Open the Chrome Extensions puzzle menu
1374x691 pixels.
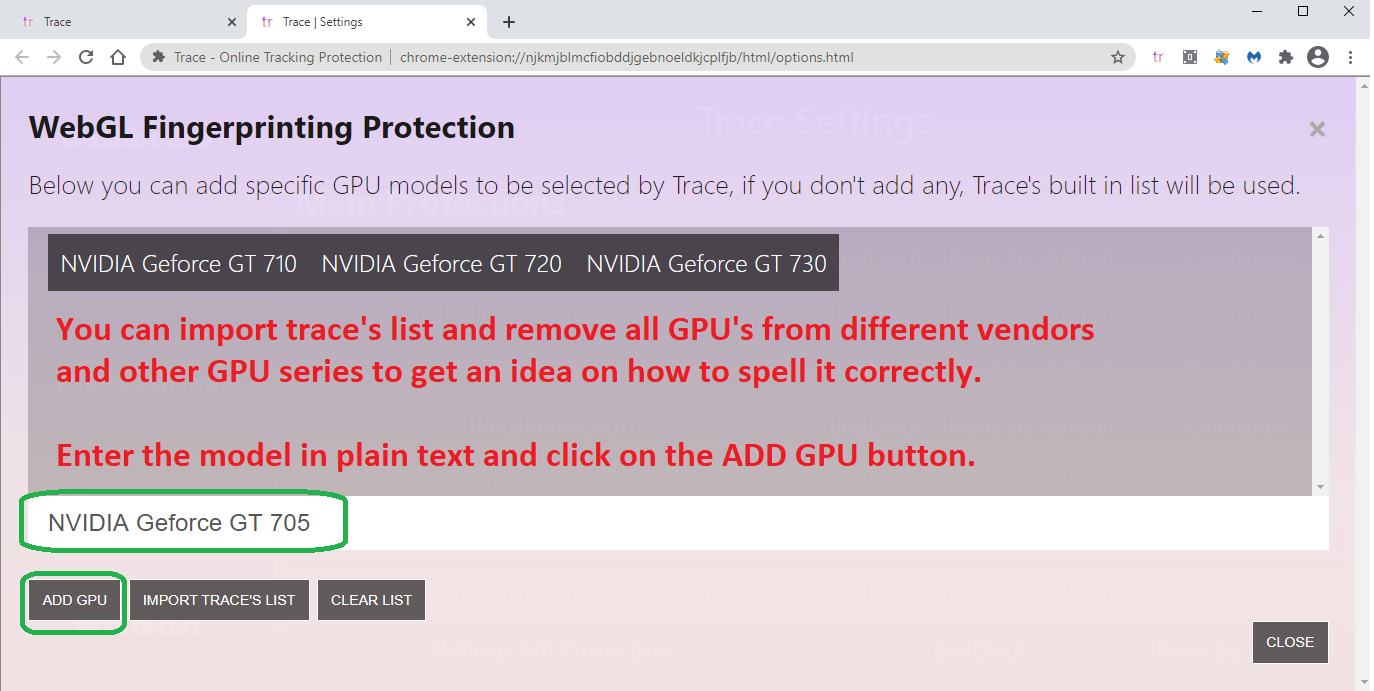point(1286,57)
